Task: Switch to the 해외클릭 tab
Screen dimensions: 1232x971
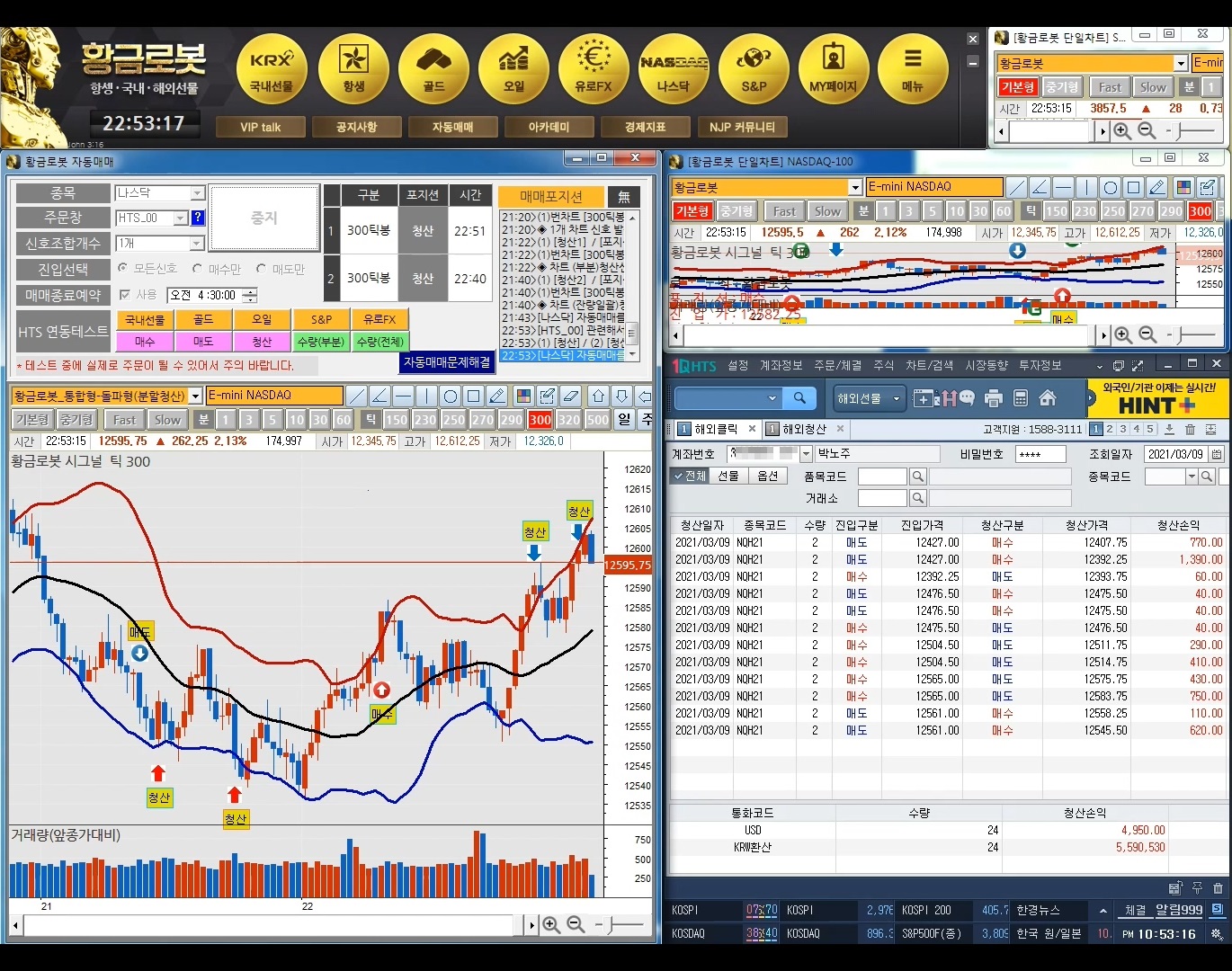Action: [716, 429]
